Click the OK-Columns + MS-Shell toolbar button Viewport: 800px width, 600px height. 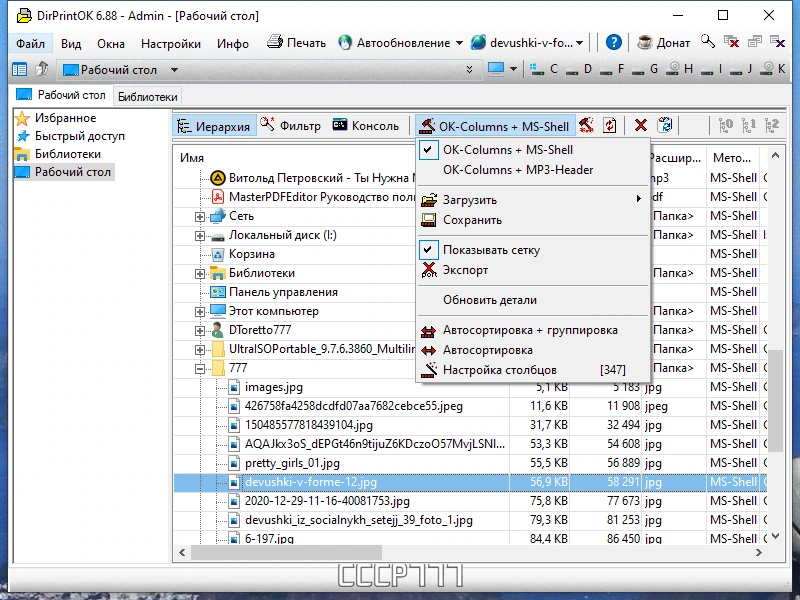pyautogui.click(x=495, y=126)
